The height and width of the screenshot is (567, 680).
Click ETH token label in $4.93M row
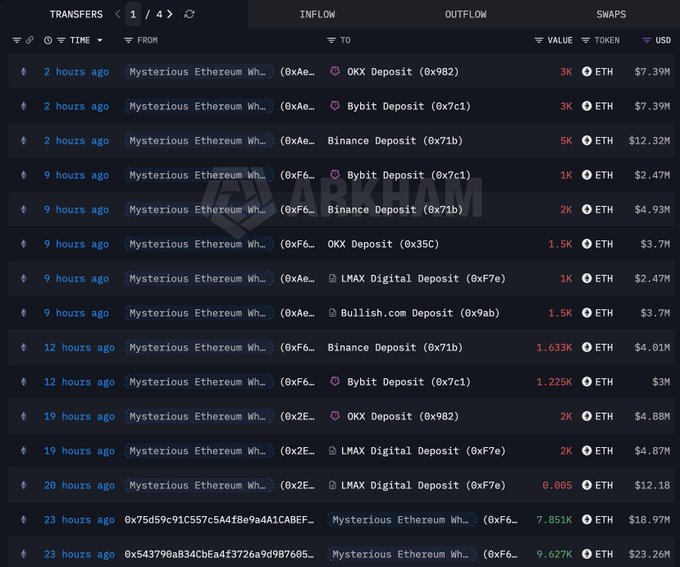pos(604,210)
